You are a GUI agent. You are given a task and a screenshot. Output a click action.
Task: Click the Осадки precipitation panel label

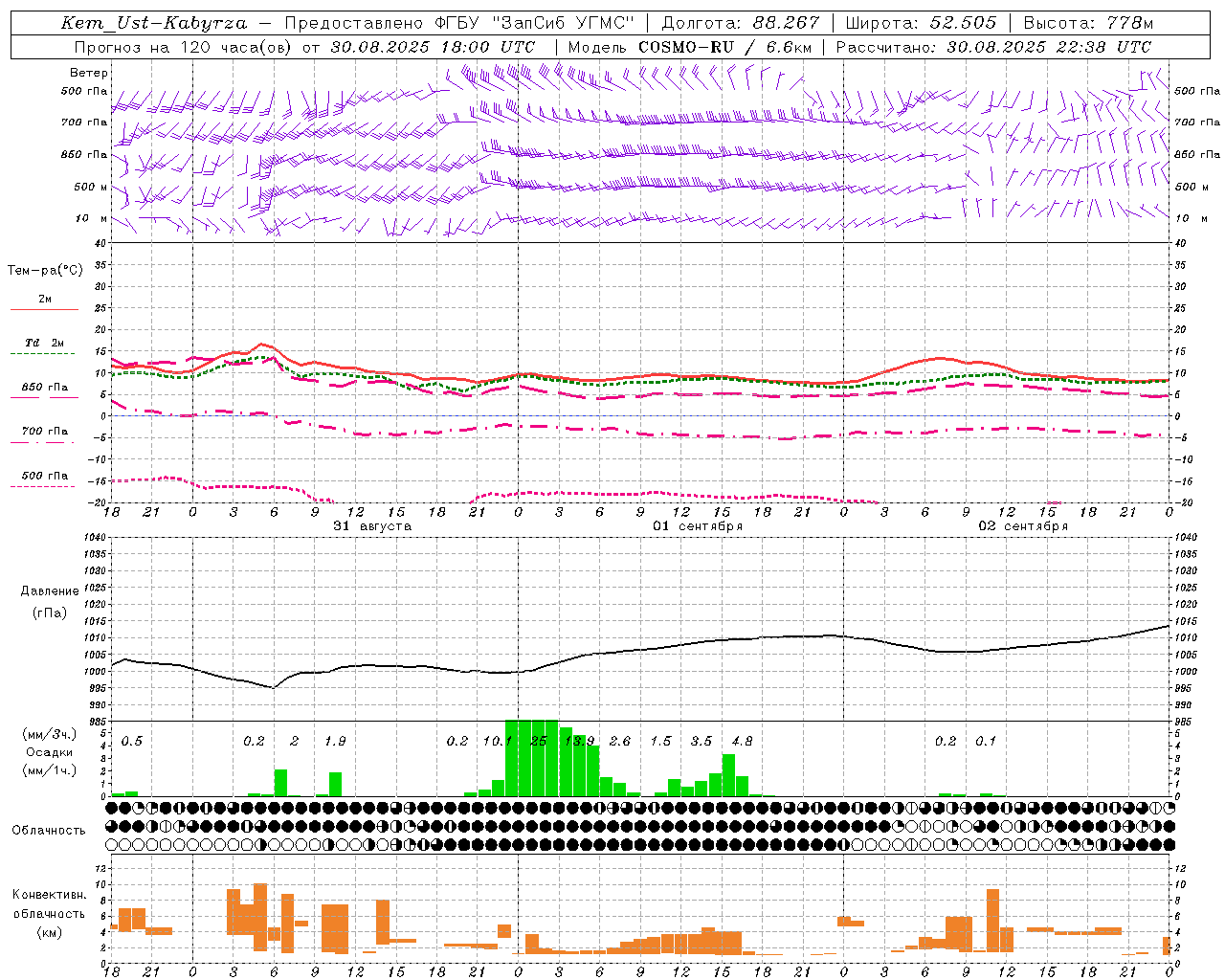pos(49,752)
